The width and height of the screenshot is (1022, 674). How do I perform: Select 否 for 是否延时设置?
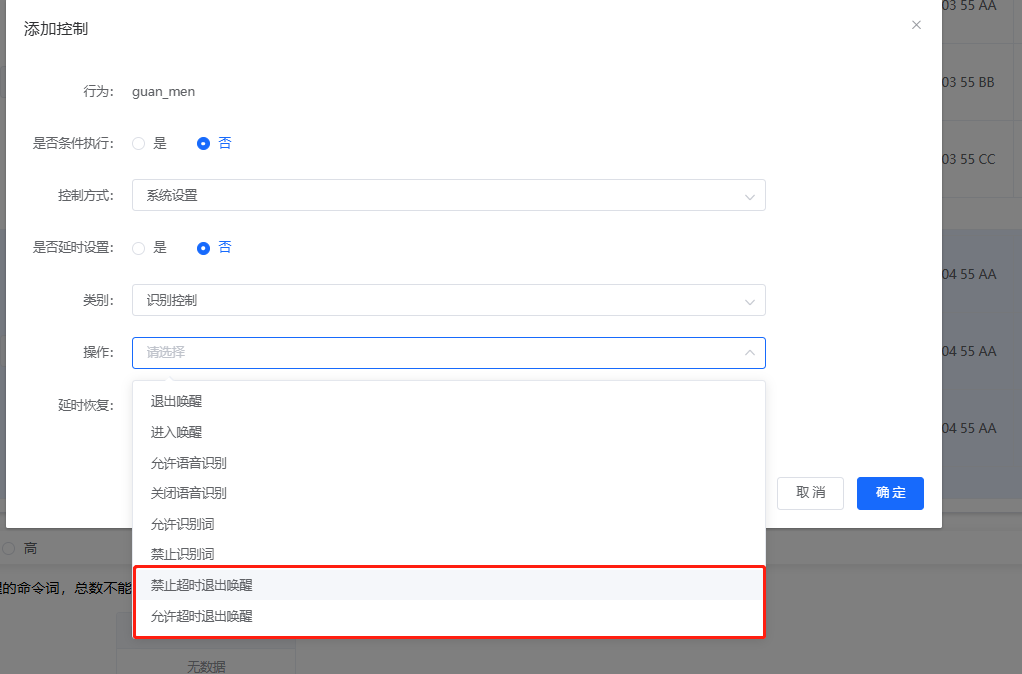tap(204, 248)
